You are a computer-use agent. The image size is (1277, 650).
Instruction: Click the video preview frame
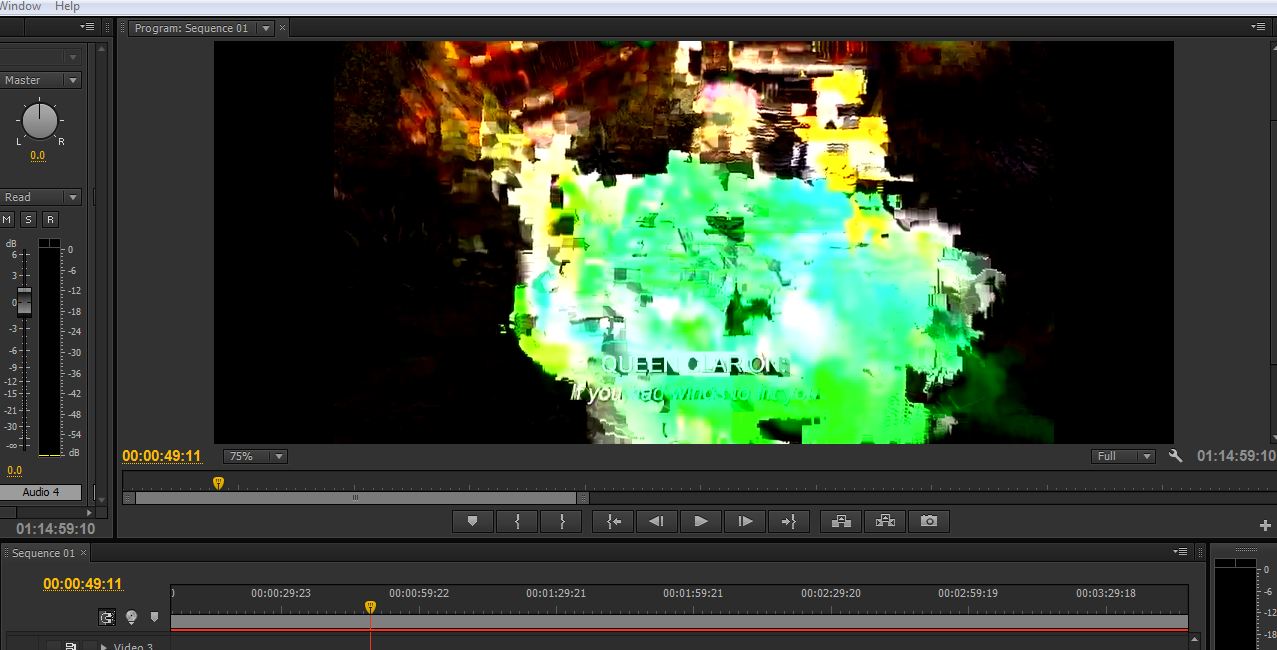pyautogui.click(x=693, y=242)
